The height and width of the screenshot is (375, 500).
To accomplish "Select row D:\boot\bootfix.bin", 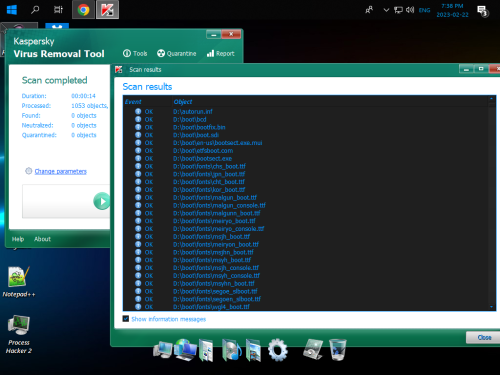I will point(306,127).
